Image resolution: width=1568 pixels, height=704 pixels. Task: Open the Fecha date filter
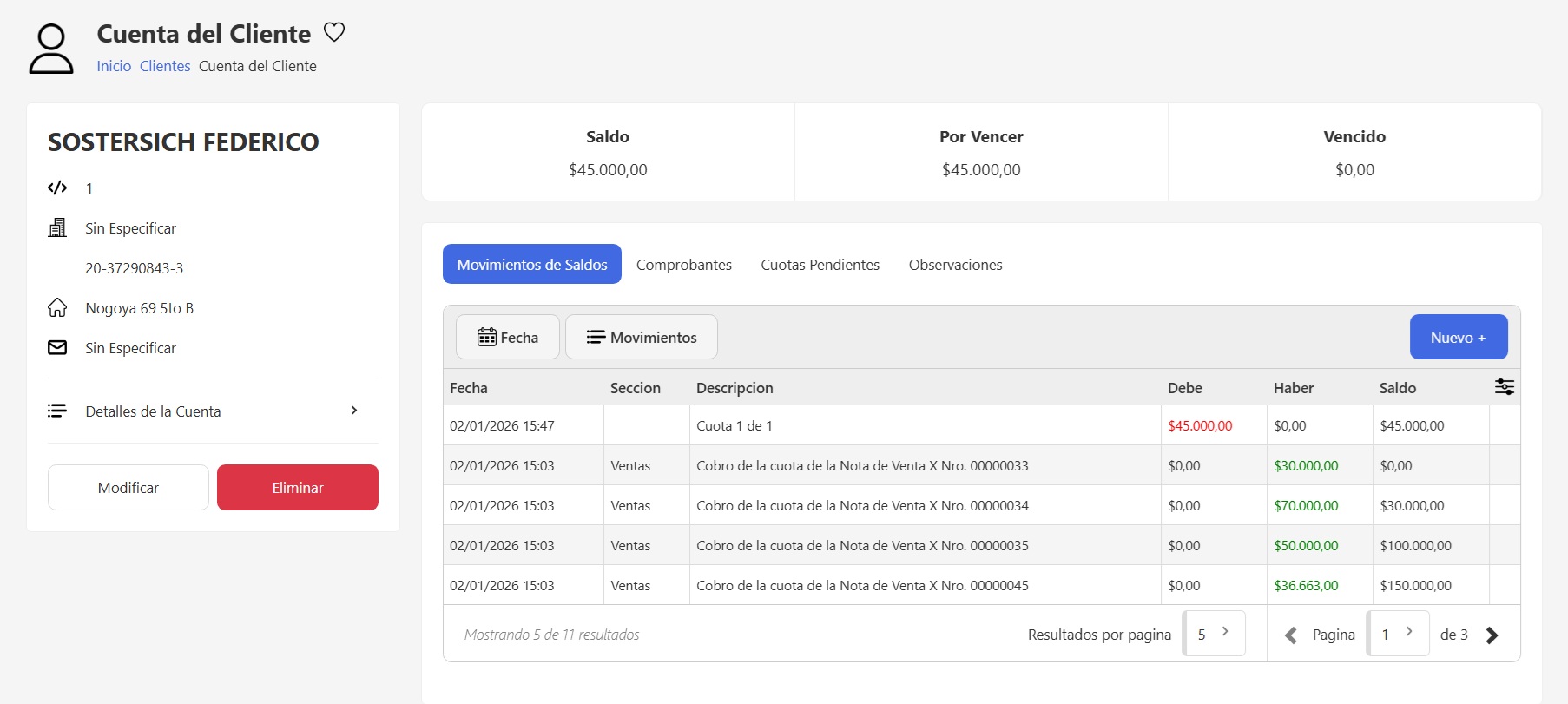pyautogui.click(x=508, y=337)
